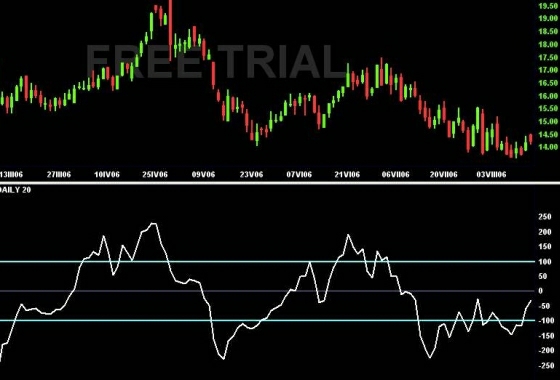Click the last red candle on the chart
Image resolution: width=560 pixels, height=380 pixels.
pos(531,139)
